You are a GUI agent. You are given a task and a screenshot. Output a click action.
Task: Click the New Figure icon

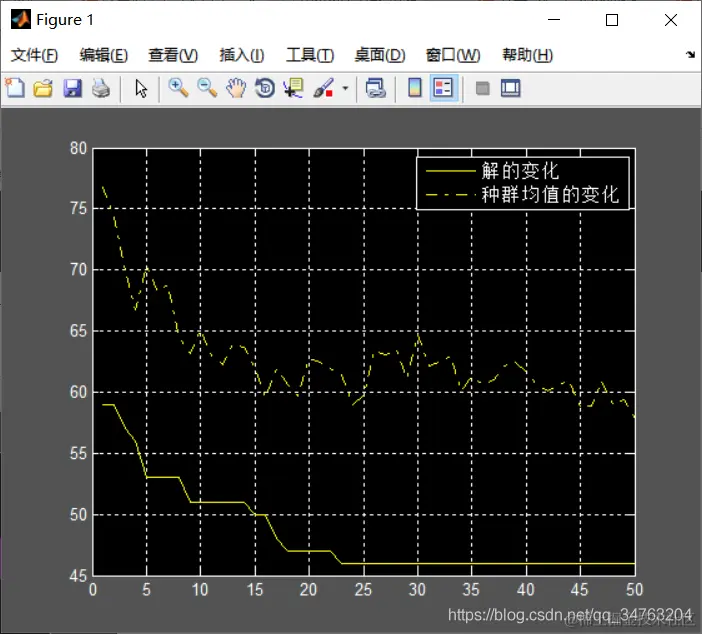coord(15,88)
